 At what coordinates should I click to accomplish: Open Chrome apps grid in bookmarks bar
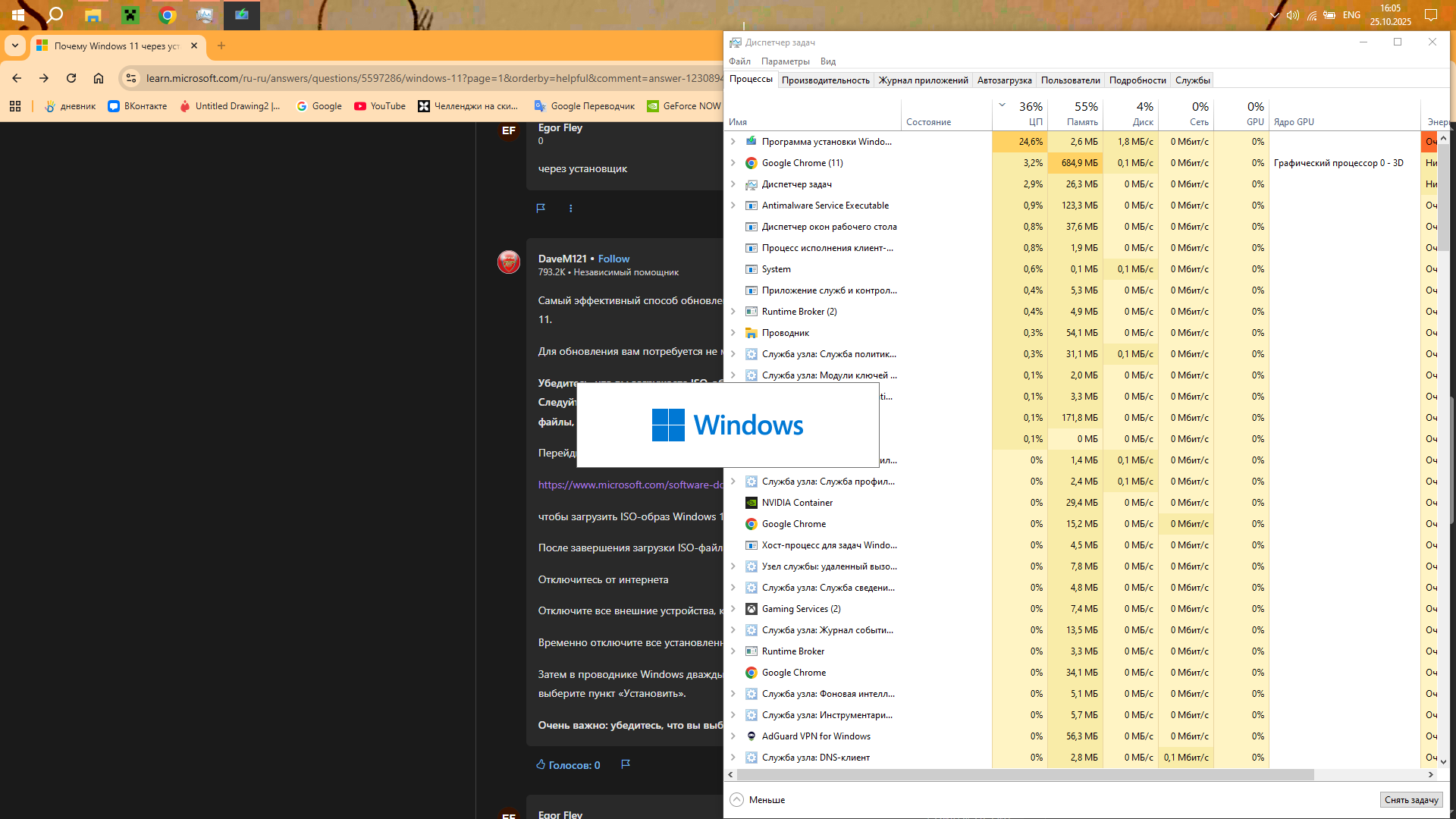15,106
